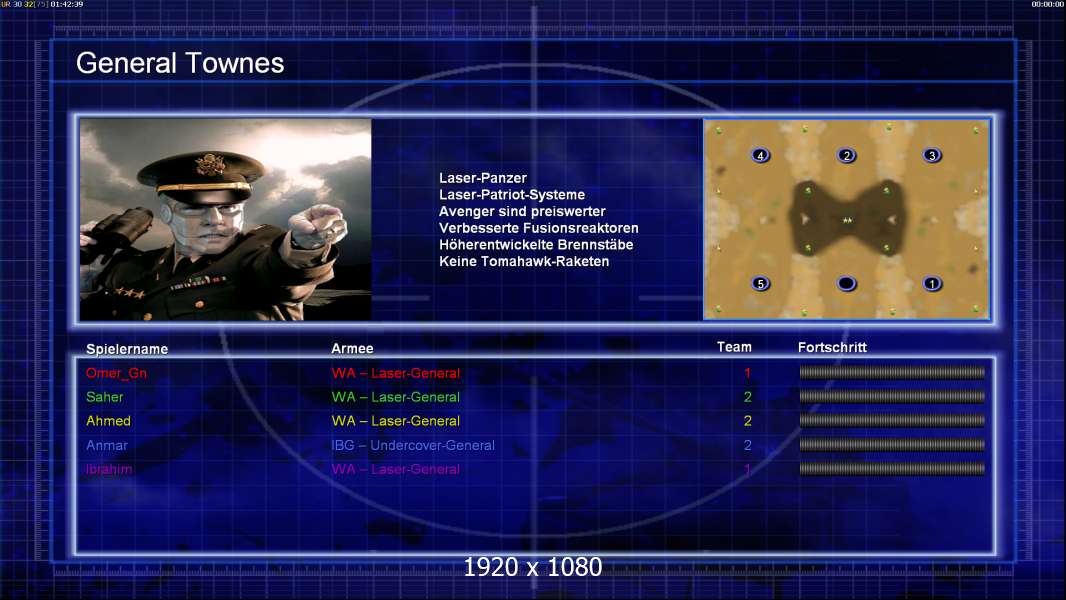
Task: Click start position marker 4 on the minimap
Action: [x=760, y=155]
